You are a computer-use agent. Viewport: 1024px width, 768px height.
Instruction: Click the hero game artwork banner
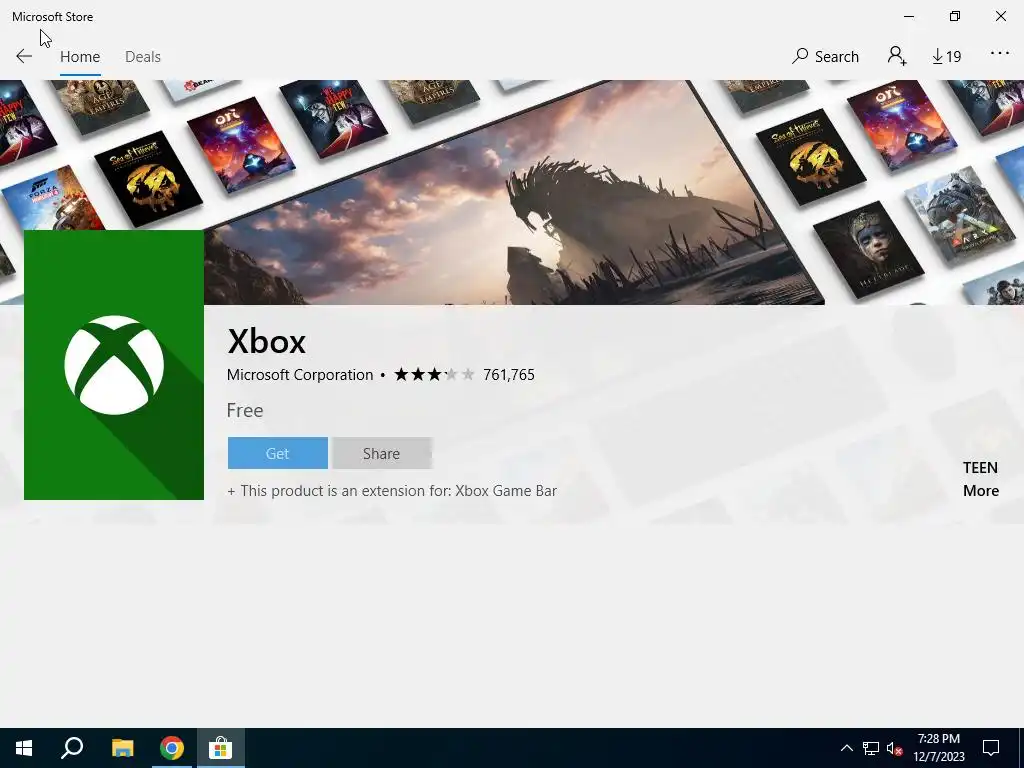pyautogui.click(x=512, y=192)
